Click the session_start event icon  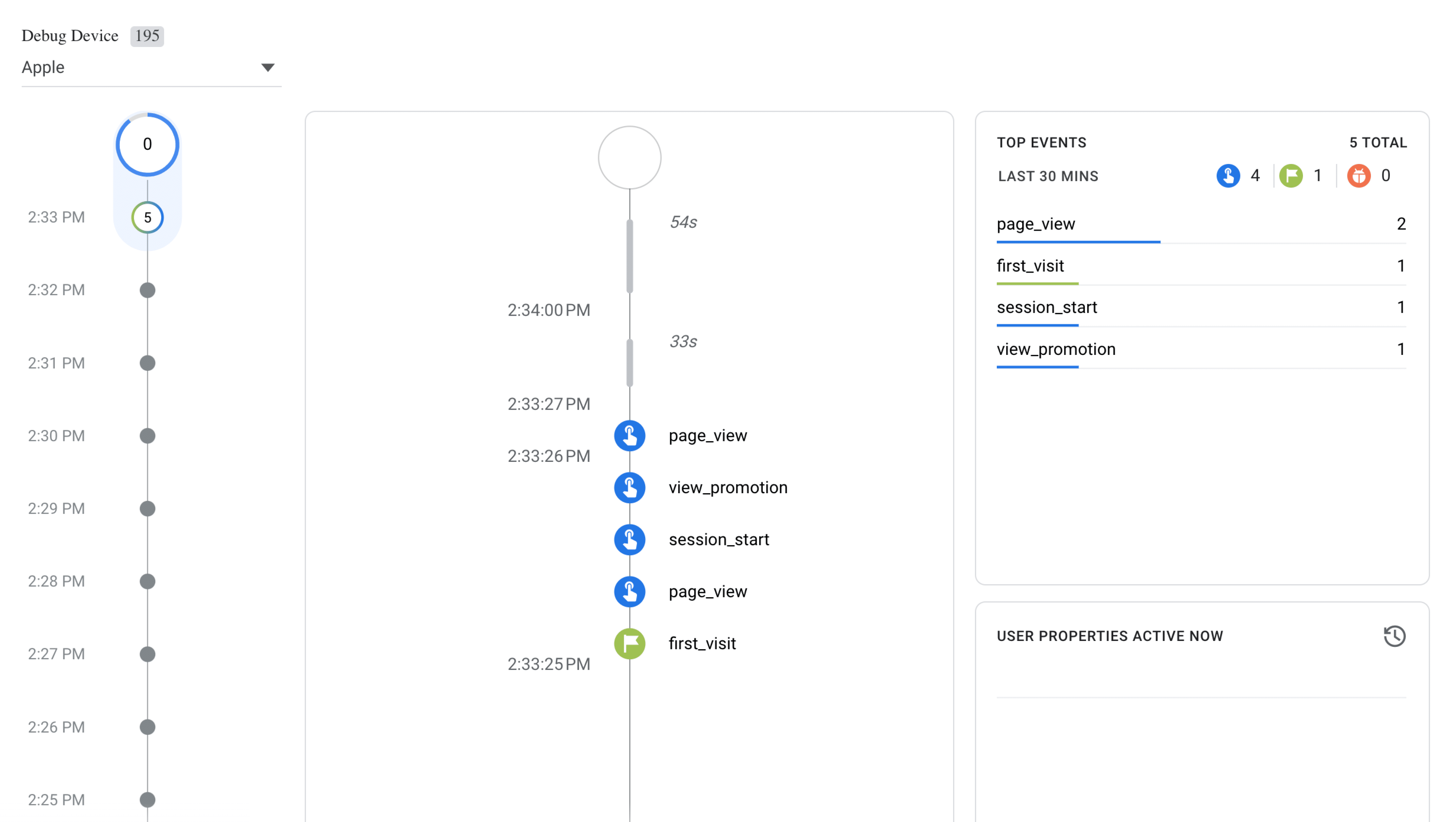click(x=629, y=539)
